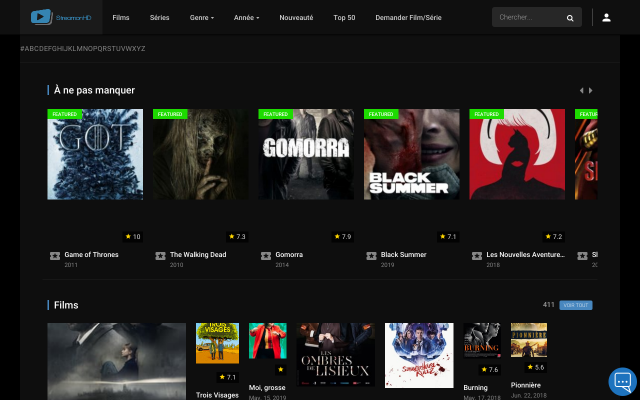Click the film icon beside Game of Thrones
Screen dimensions: 640x400
tap(55, 256)
